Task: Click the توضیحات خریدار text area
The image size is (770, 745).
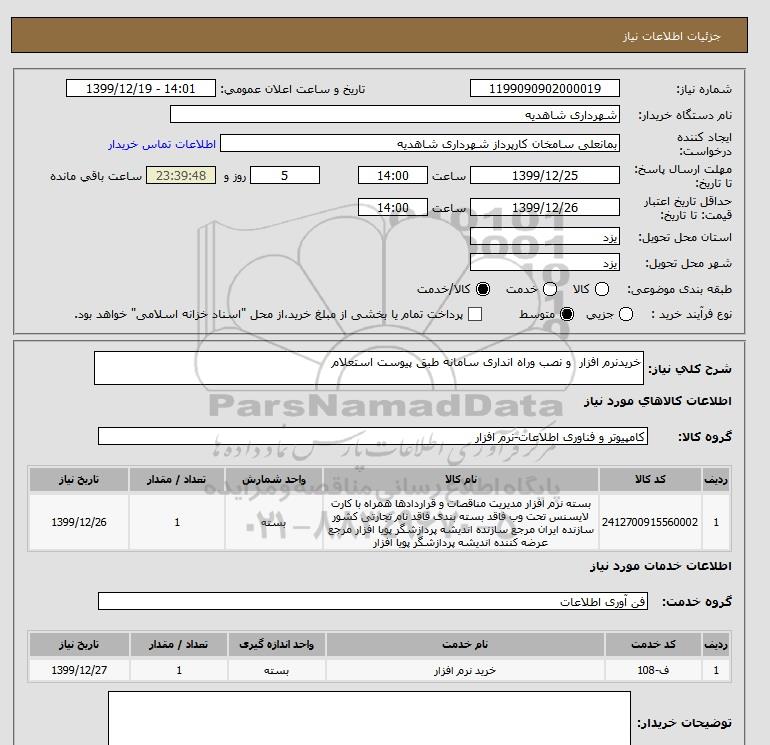Action: point(369,718)
